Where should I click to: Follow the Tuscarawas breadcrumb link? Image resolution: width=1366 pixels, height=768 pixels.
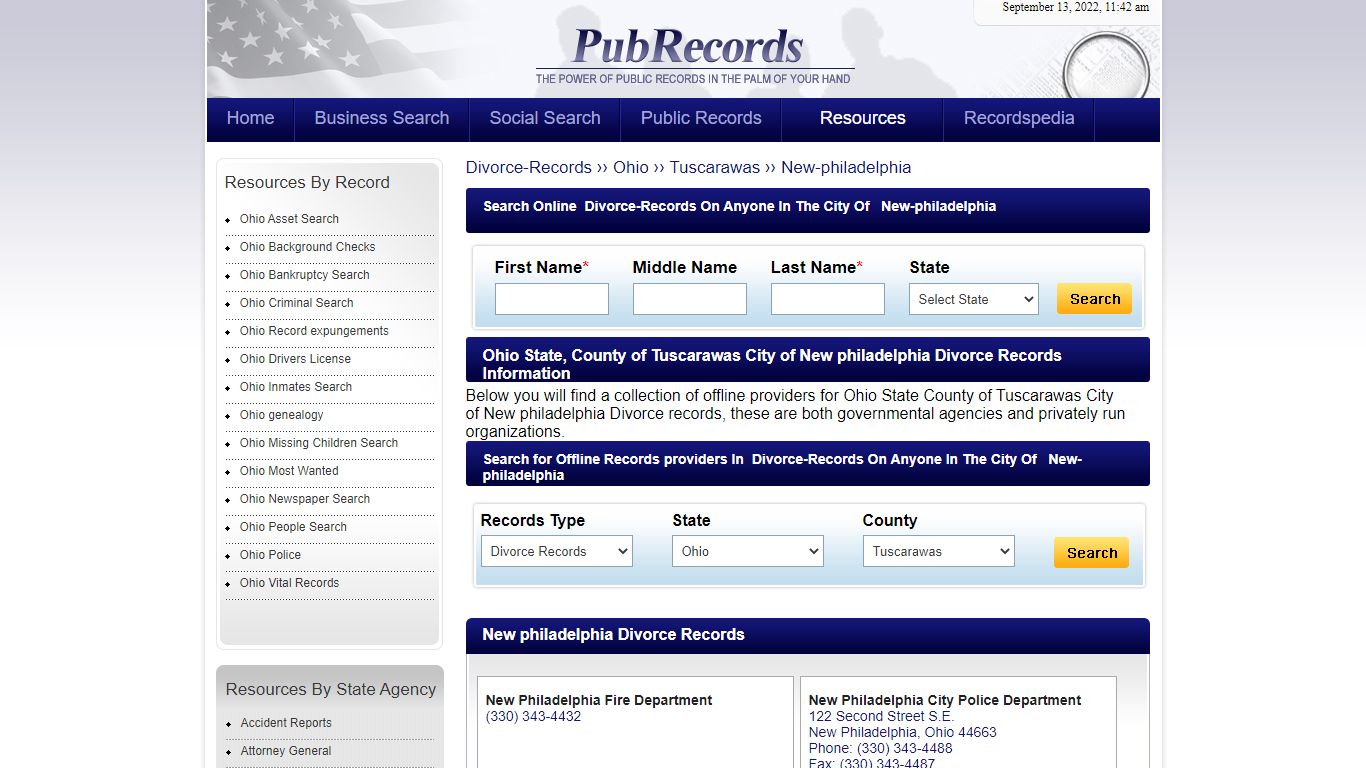(715, 167)
